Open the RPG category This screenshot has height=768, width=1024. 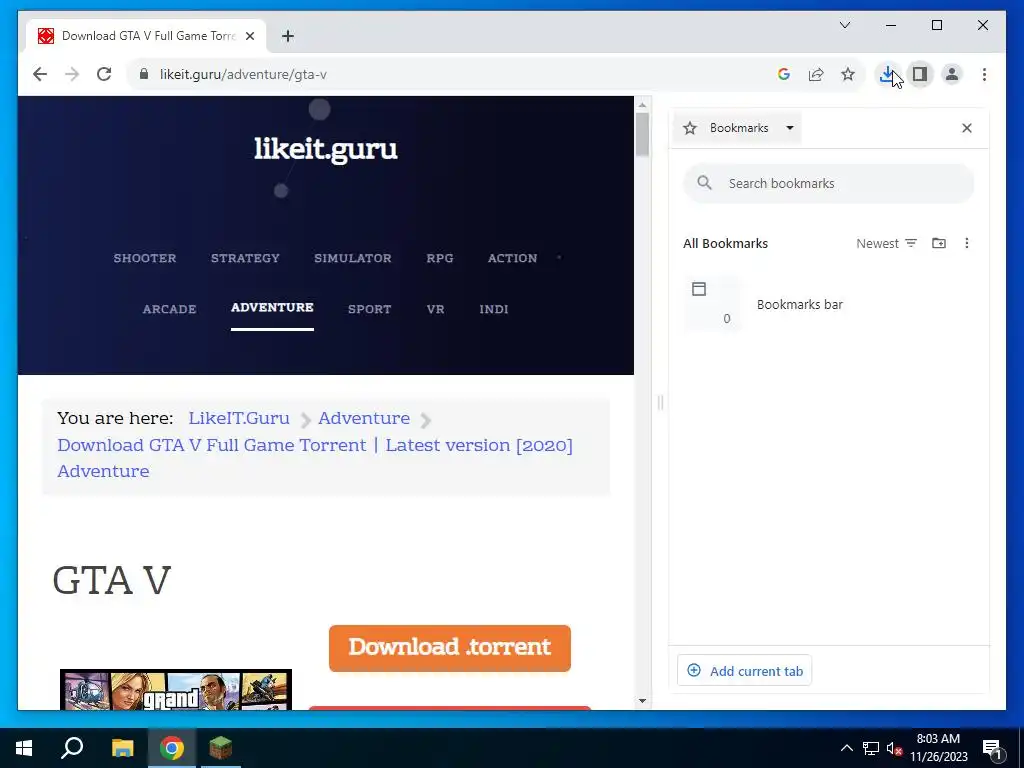[x=440, y=258]
